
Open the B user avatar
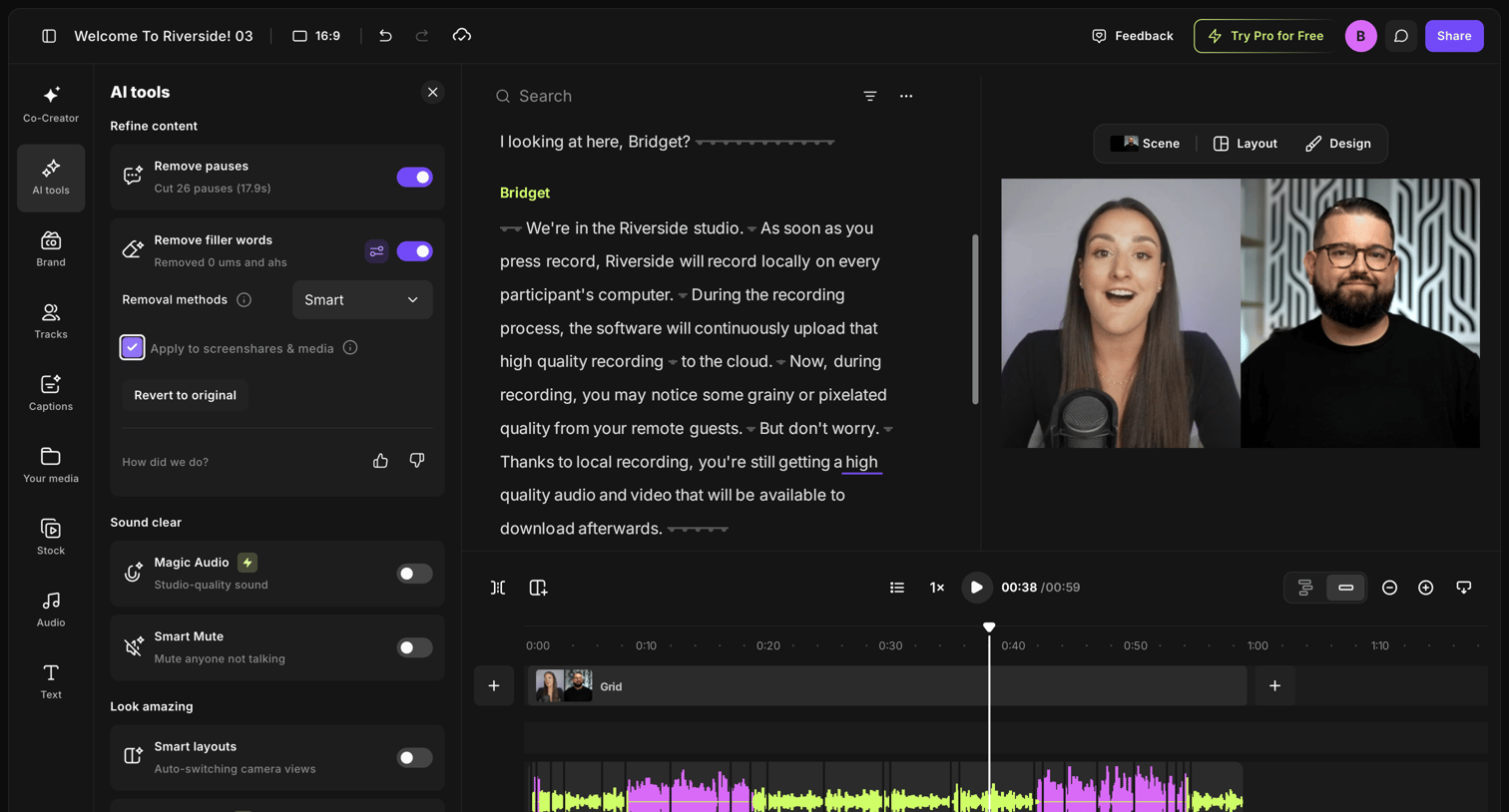(1360, 36)
